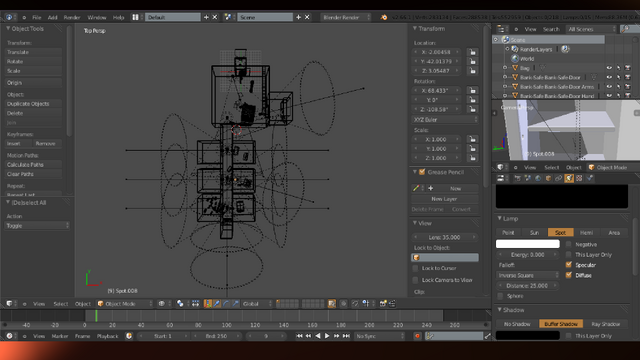This screenshot has height=360, width=640.
Task: Select the Sun lamp type tab
Action: click(534, 232)
